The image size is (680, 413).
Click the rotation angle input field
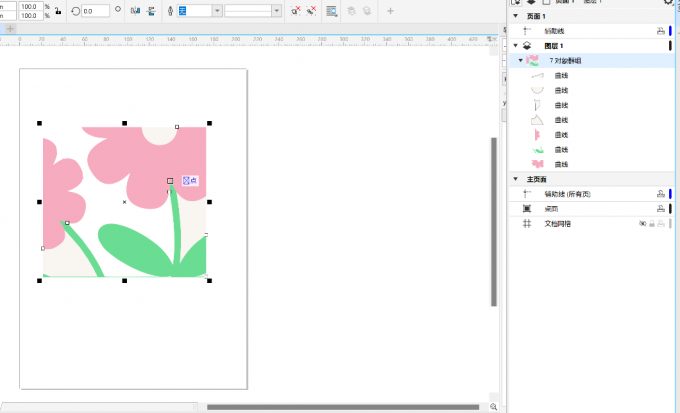[96, 11]
